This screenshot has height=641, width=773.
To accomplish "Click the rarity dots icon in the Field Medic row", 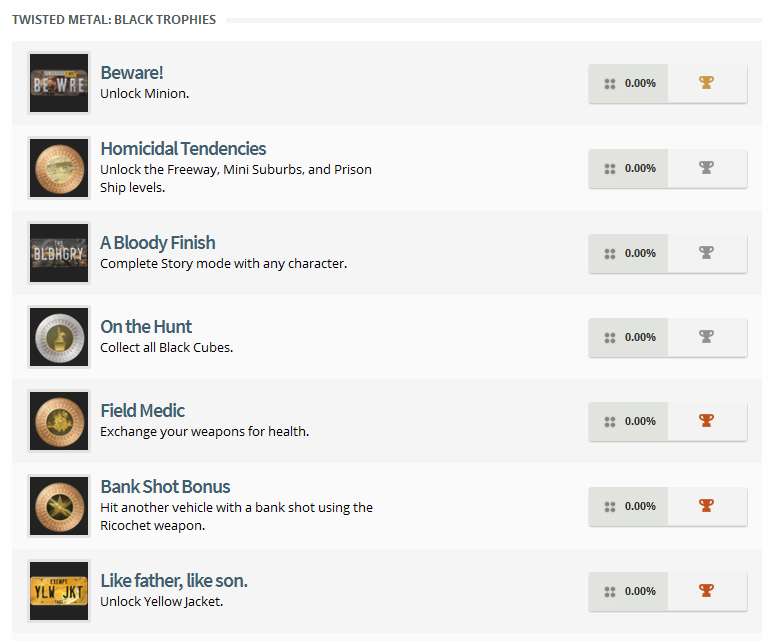I will [610, 422].
